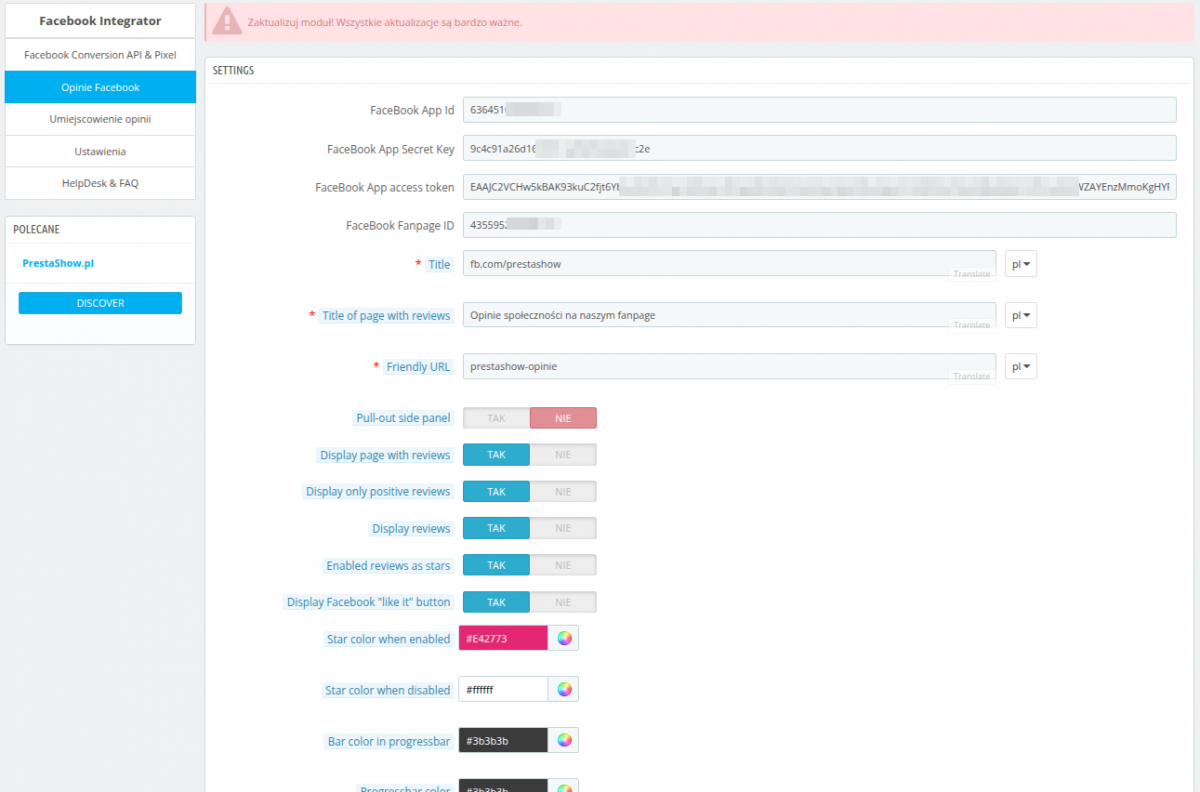Screen dimensions: 1200x792
Task: Set Display only positive reviews to NIE
Action: 563,492
